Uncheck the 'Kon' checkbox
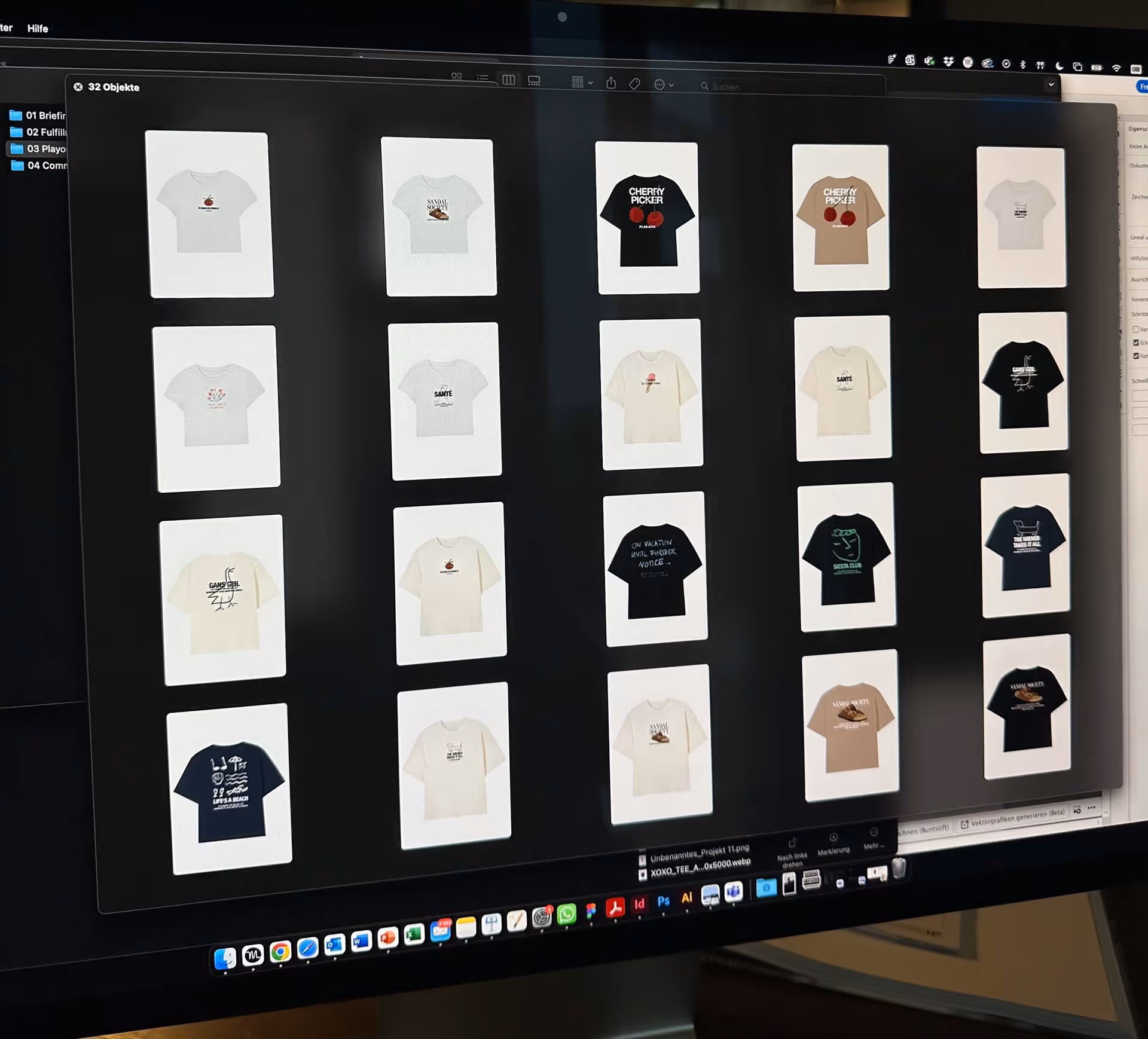The width and height of the screenshot is (1148, 1039). (x=1135, y=356)
